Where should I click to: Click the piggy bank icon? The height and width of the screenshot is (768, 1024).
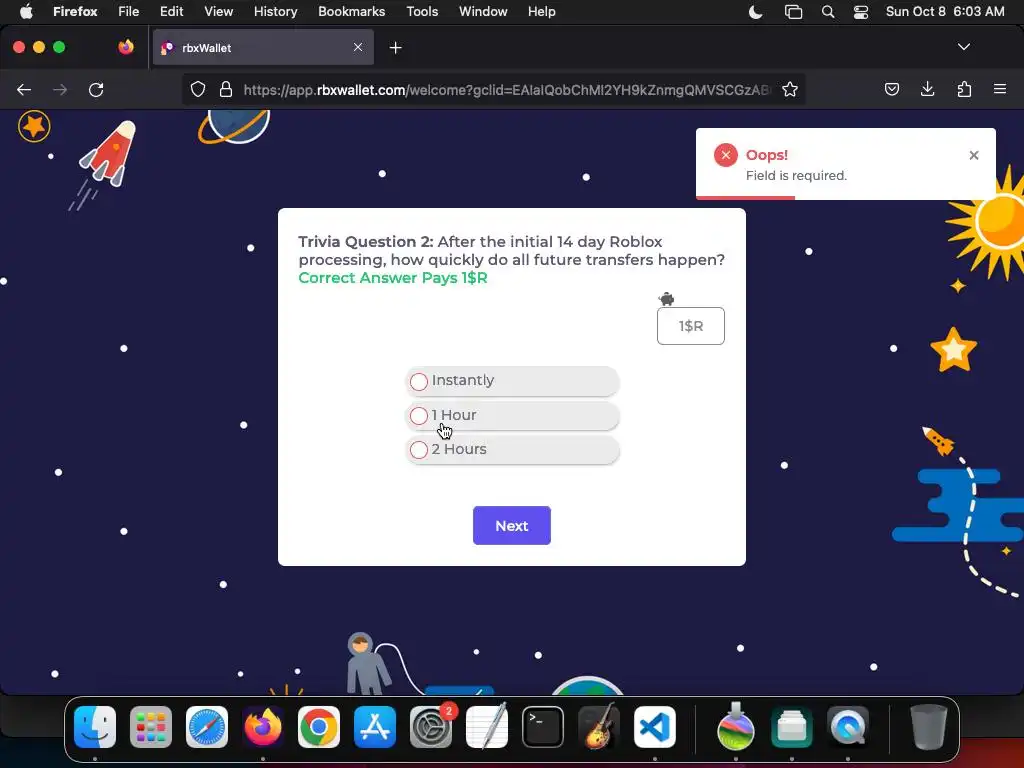point(666,299)
